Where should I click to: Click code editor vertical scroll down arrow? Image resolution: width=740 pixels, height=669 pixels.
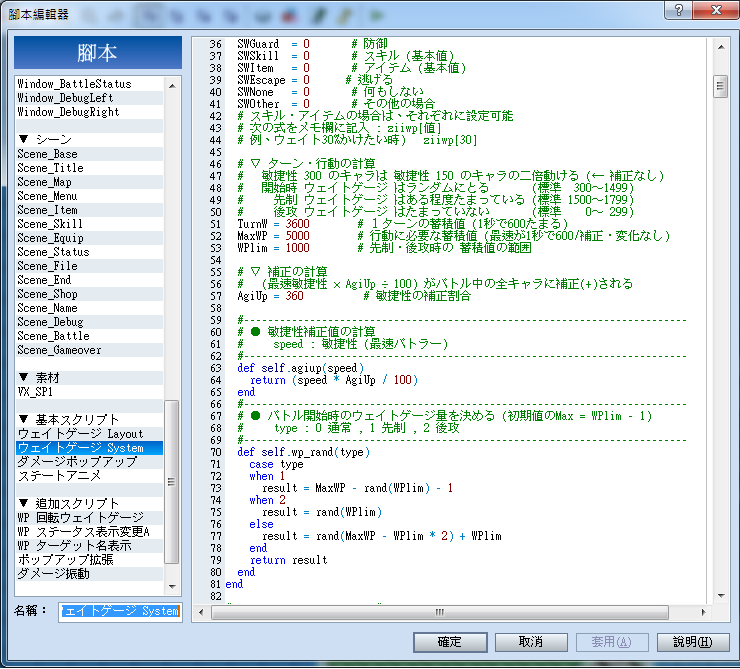coord(721,595)
